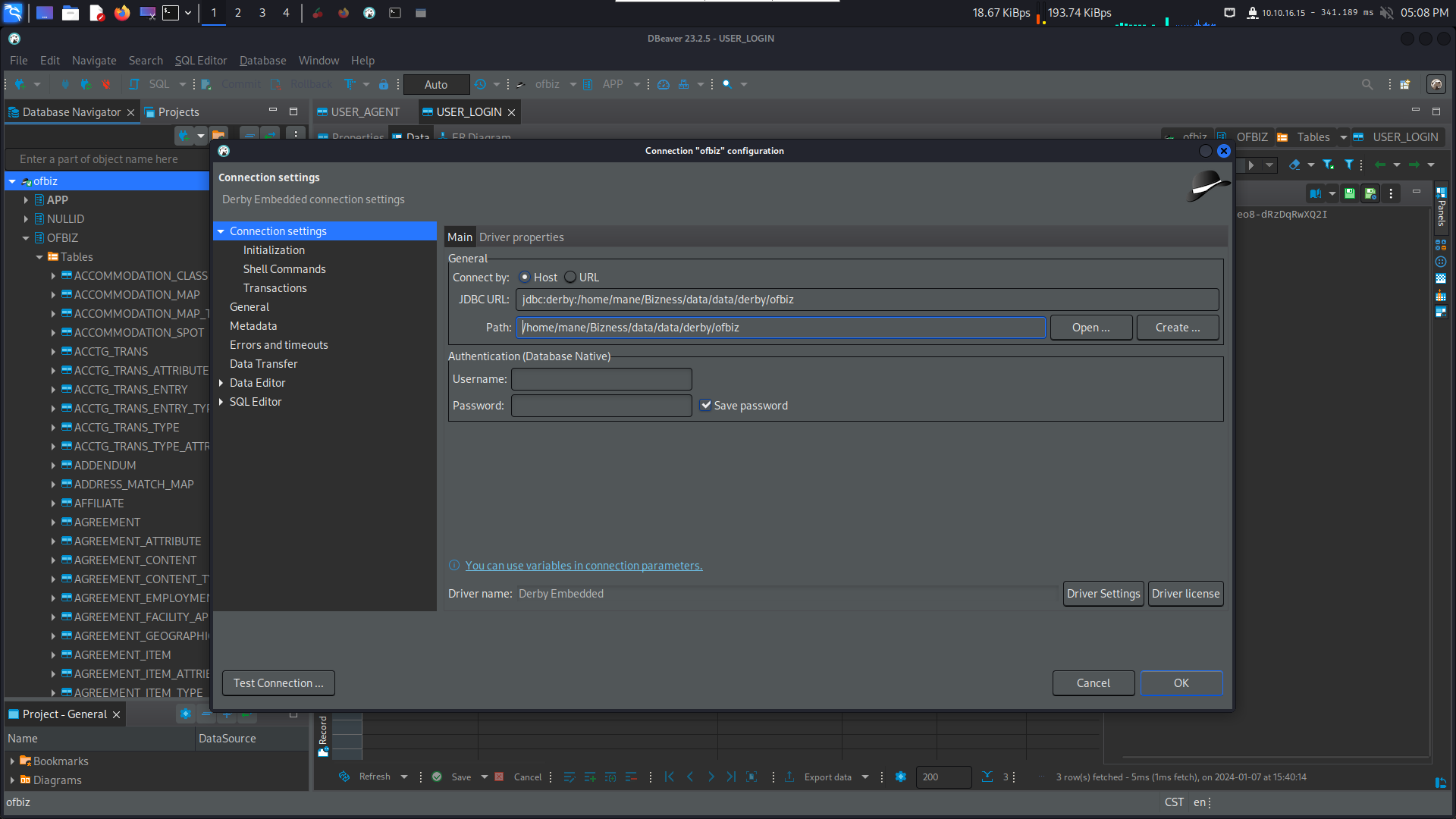Click the row count icon next to 200 field

point(987,777)
